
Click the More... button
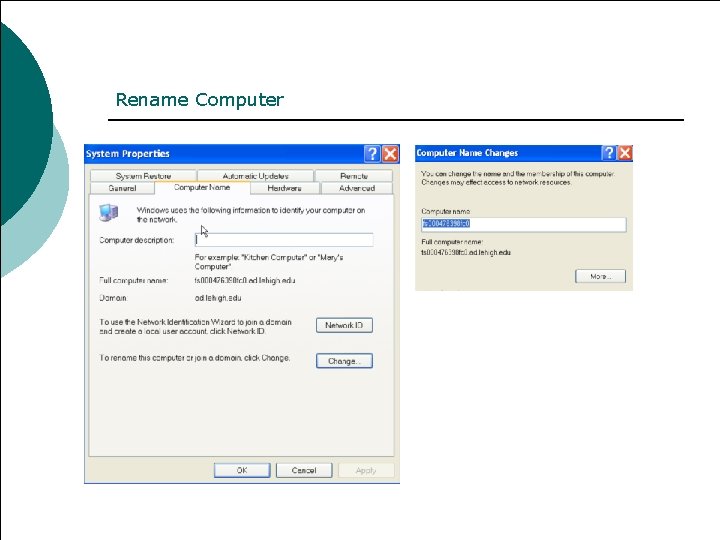600,276
